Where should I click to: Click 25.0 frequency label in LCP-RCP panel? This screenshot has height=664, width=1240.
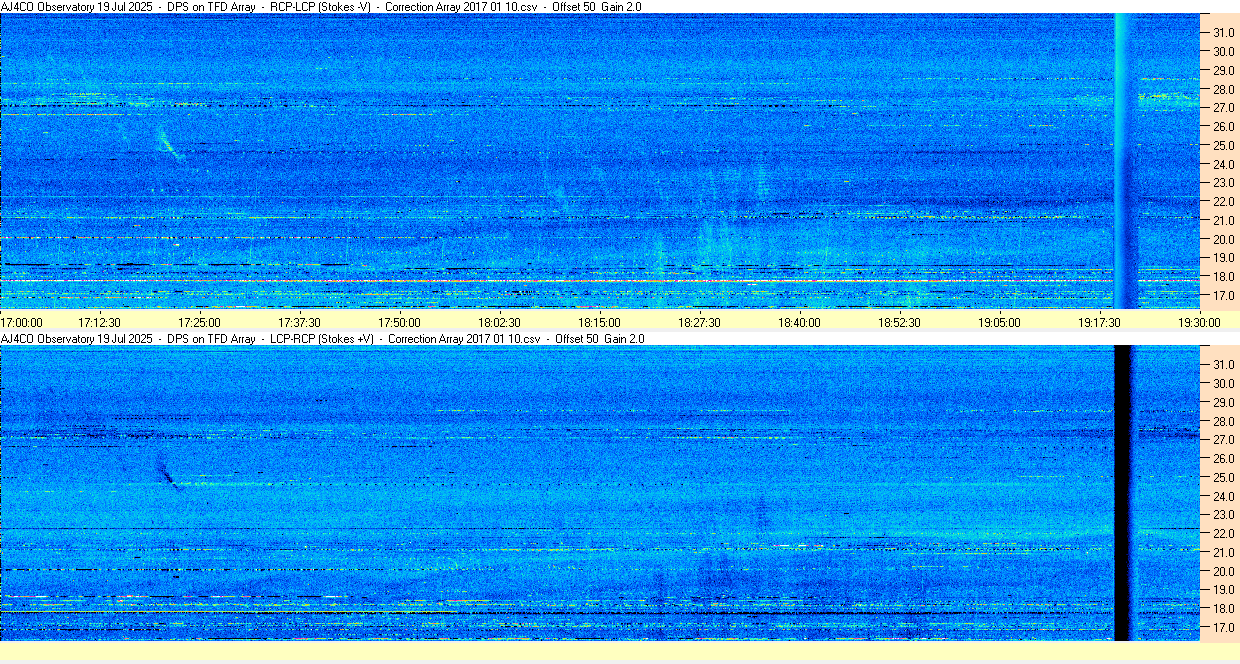tap(1224, 478)
